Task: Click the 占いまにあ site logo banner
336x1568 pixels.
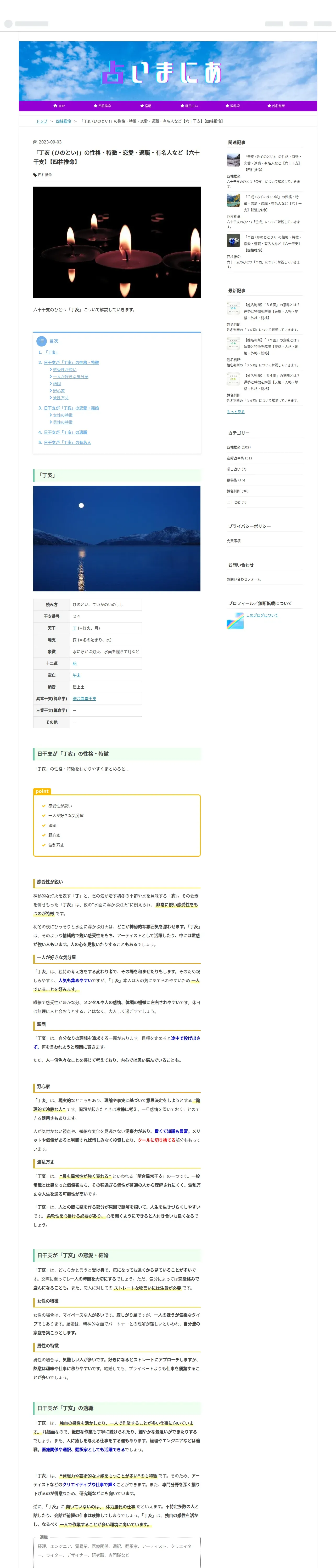Action: coord(168,71)
